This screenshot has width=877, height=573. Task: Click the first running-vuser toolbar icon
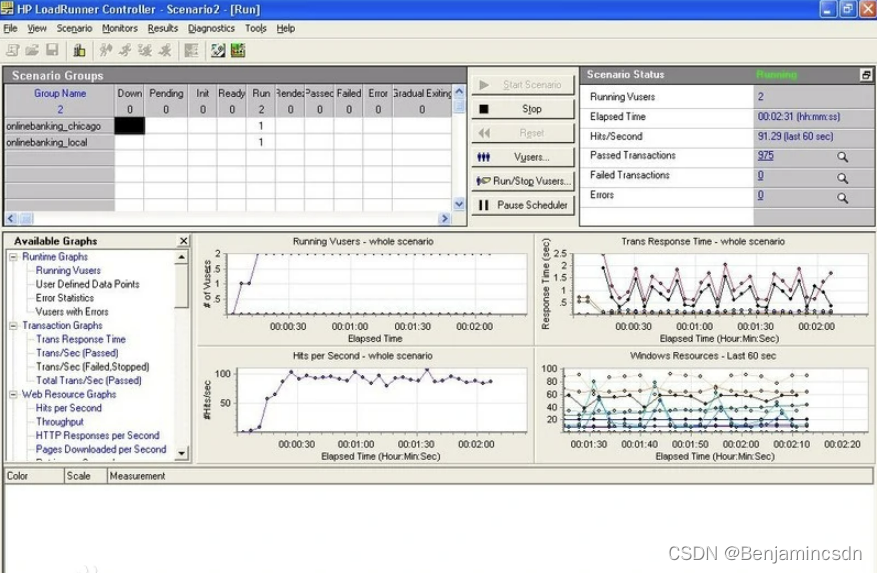tap(106, 50)
